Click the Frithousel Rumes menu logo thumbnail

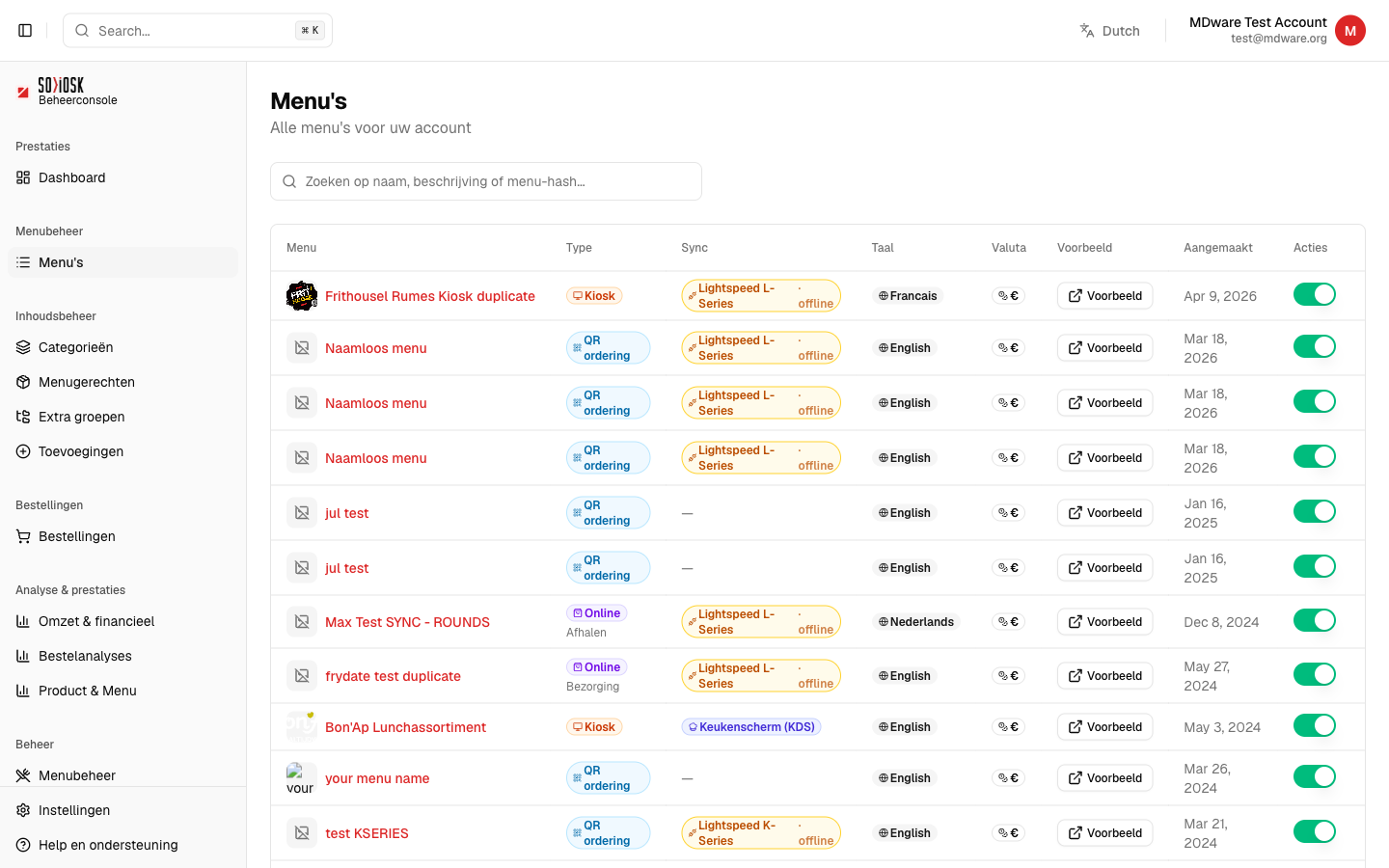pyautogui.click(x=302, y=296)
